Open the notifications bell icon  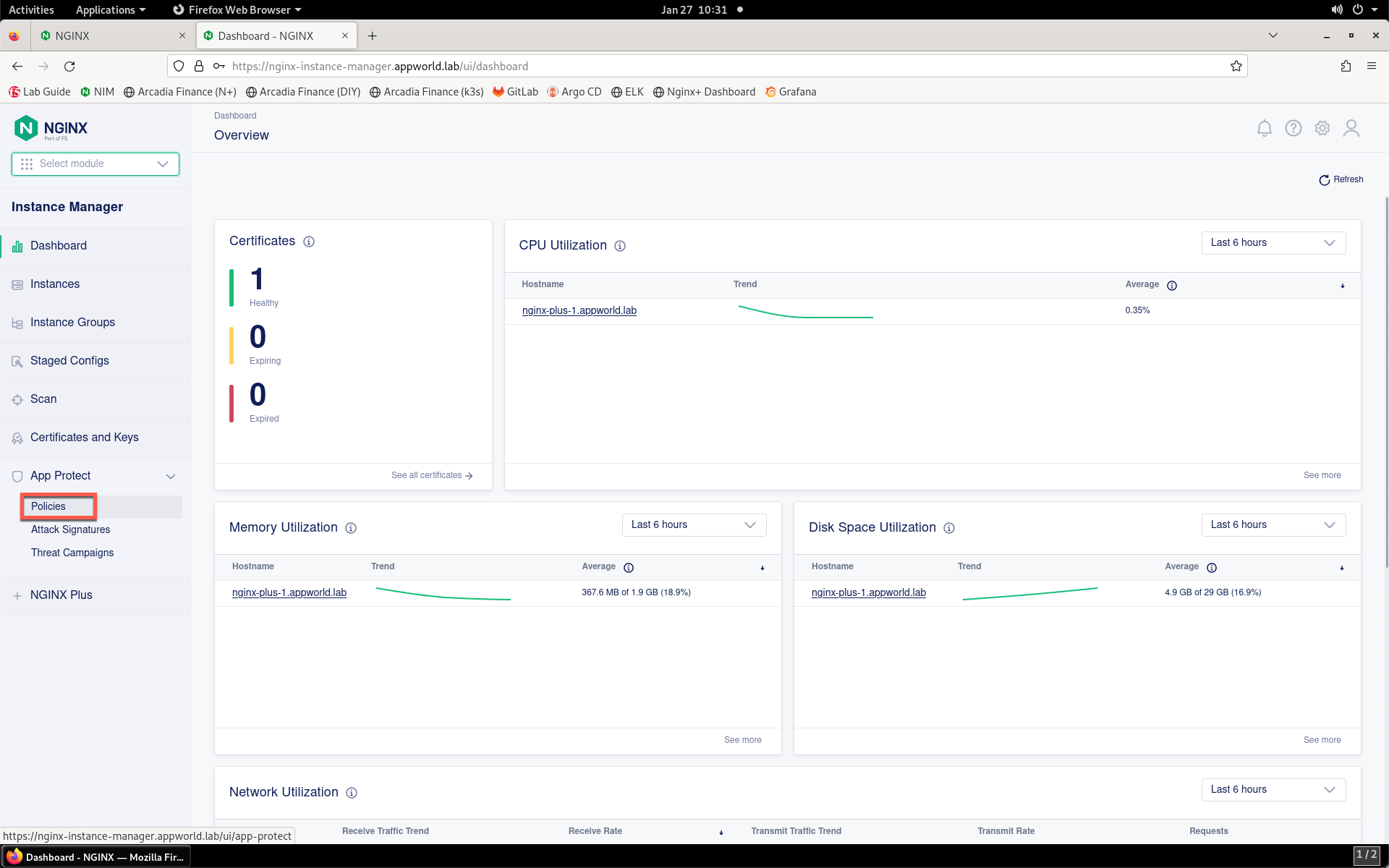pos(1264,128)
